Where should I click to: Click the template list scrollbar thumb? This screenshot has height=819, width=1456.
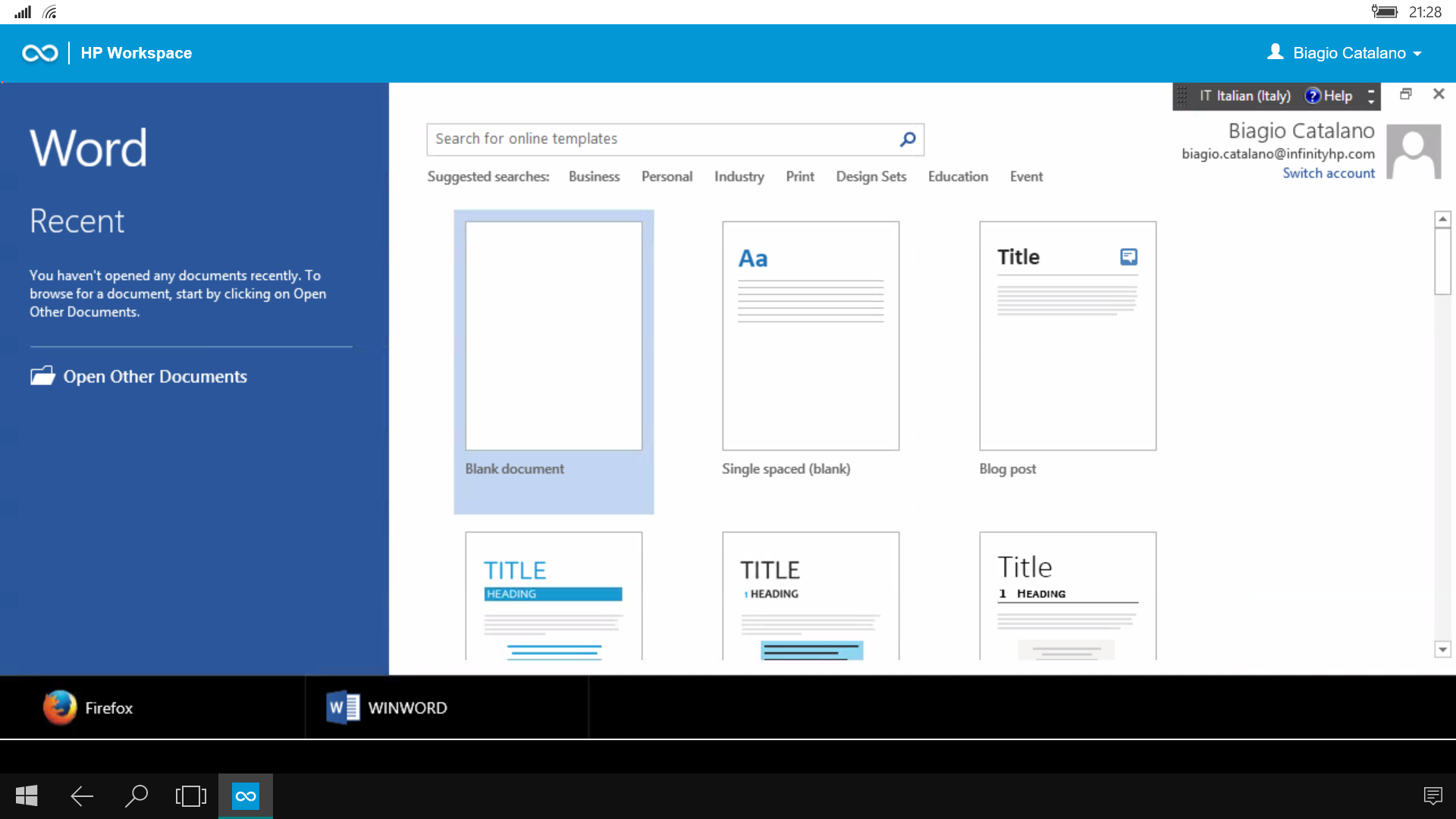[x=1442, y=262]
